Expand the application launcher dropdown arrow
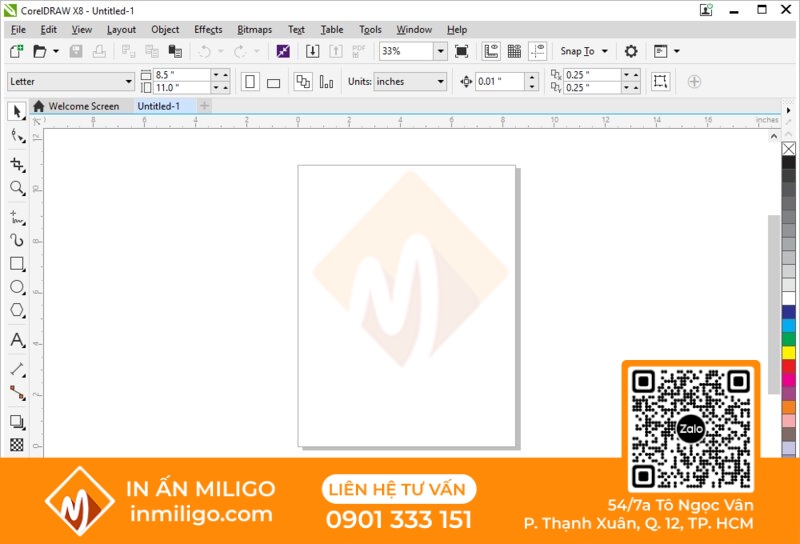This screenshot has width=800, height=544. click(x=677, y=51)
